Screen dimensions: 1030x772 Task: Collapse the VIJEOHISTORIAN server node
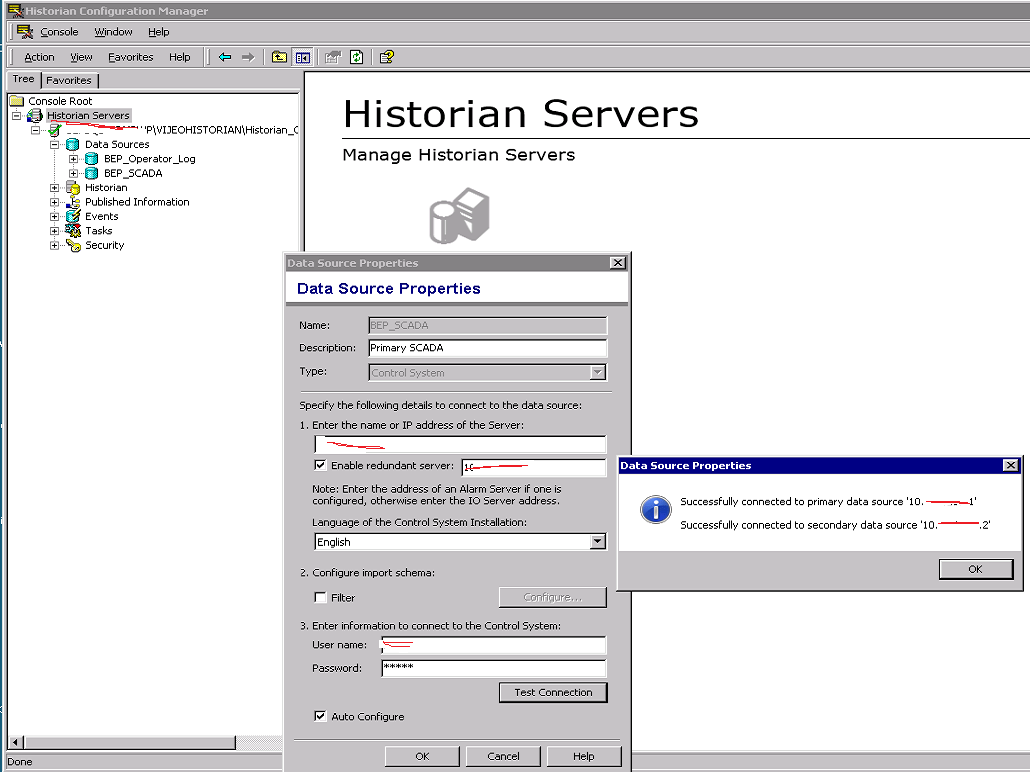[x=35, y=130]
